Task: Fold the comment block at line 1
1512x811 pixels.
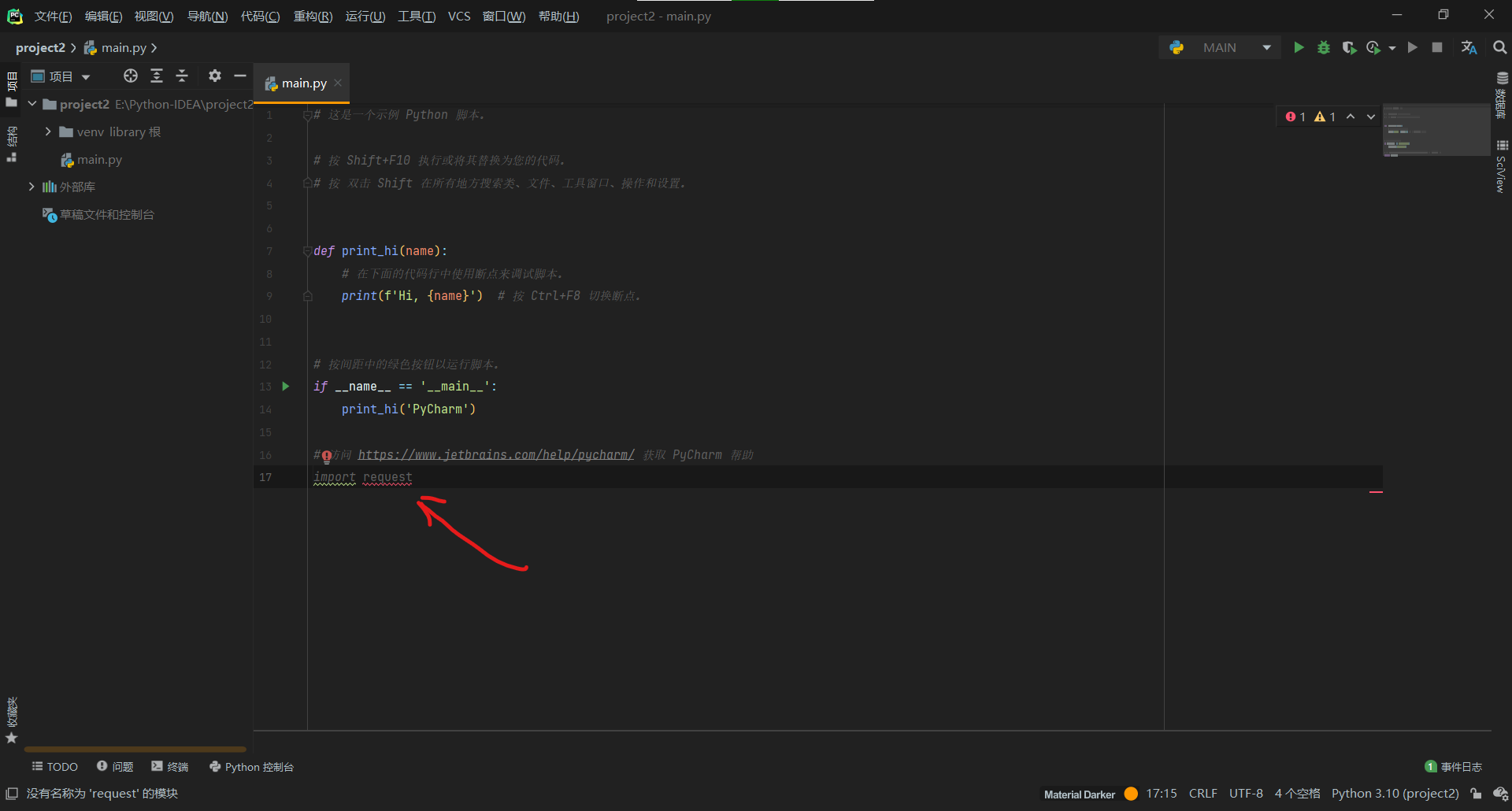Action: (307, 115)
